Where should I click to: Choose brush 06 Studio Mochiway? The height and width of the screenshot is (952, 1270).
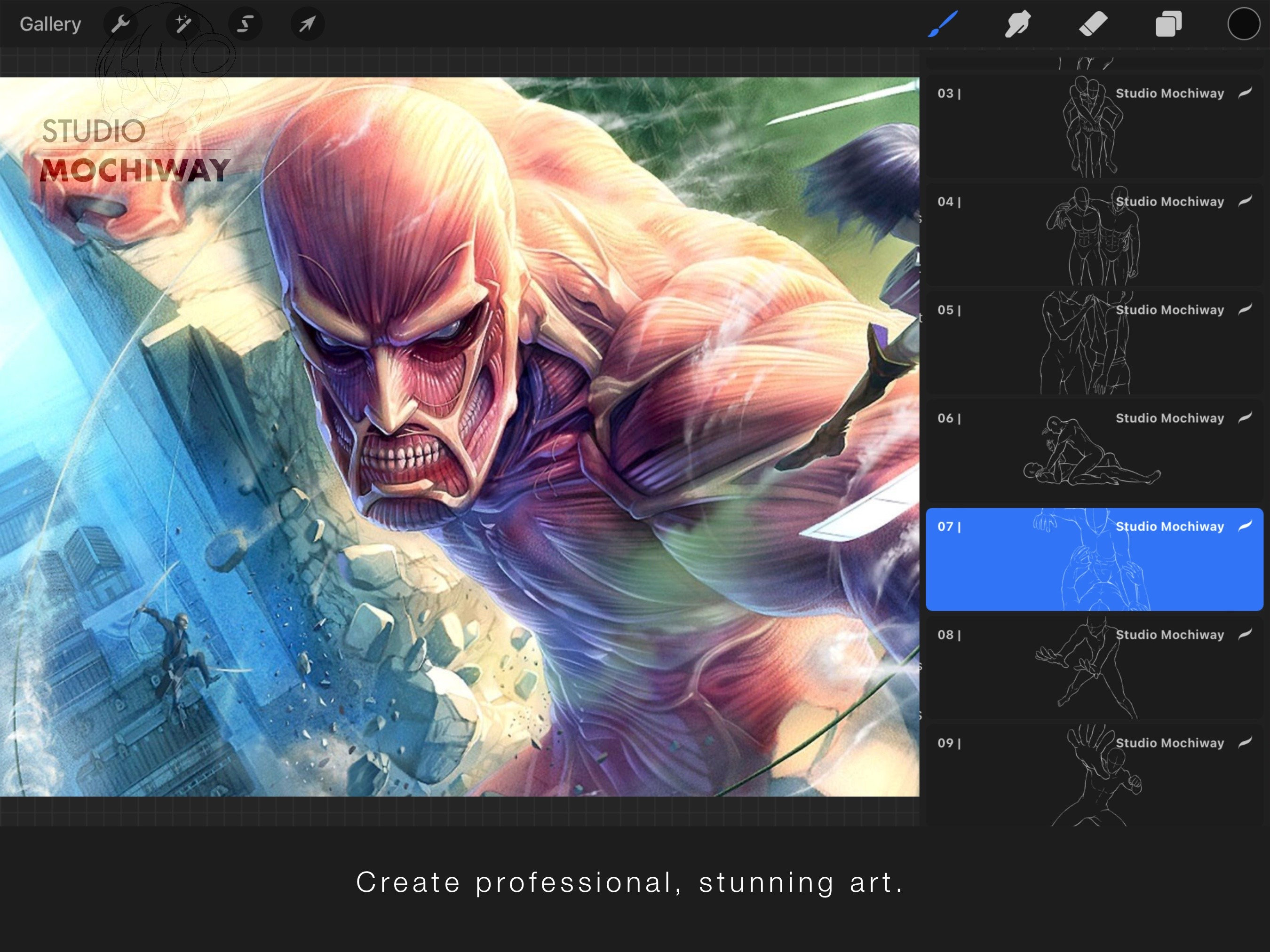pos(1094,451)
